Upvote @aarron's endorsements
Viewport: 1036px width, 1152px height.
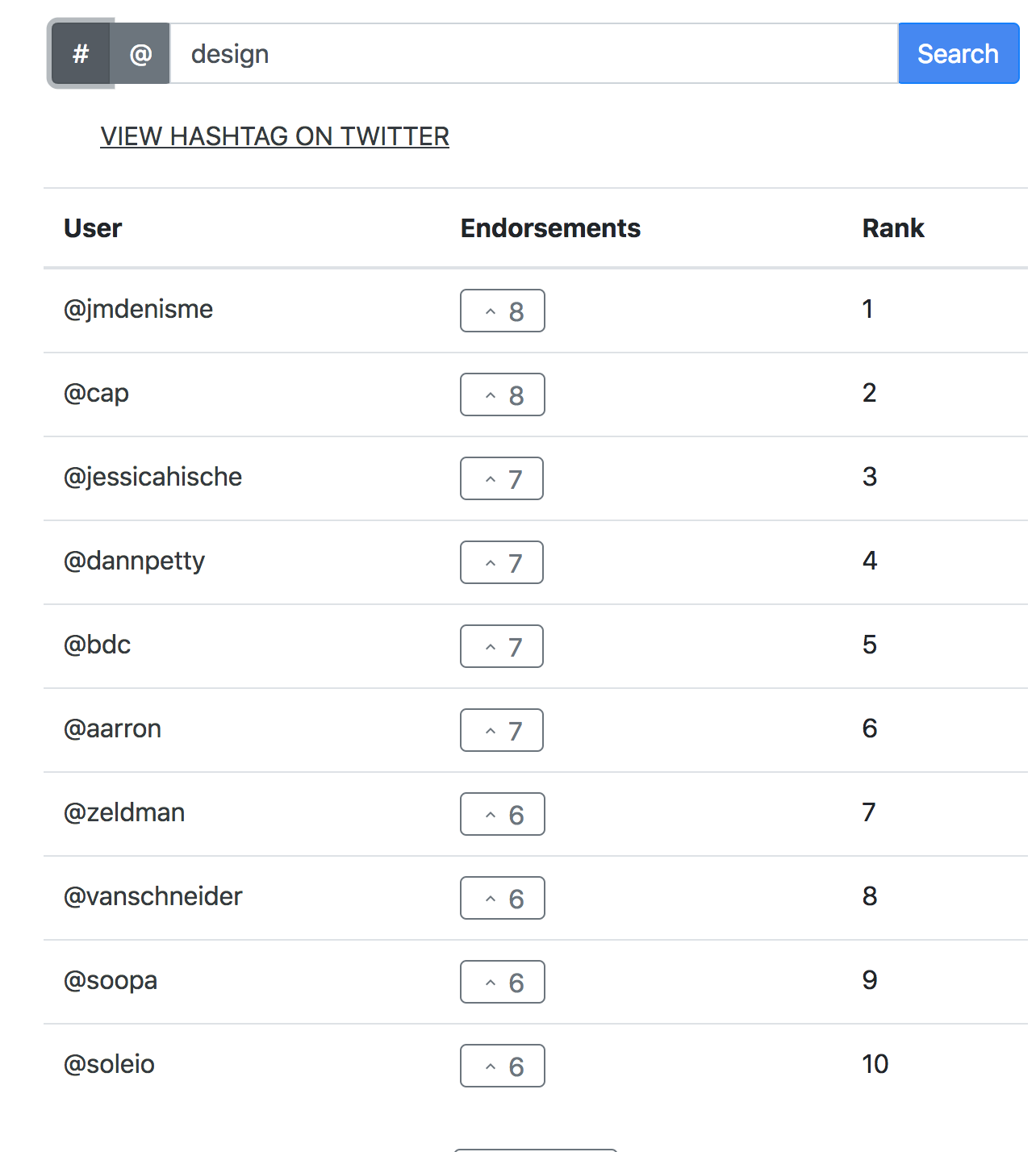coord(501,730)
